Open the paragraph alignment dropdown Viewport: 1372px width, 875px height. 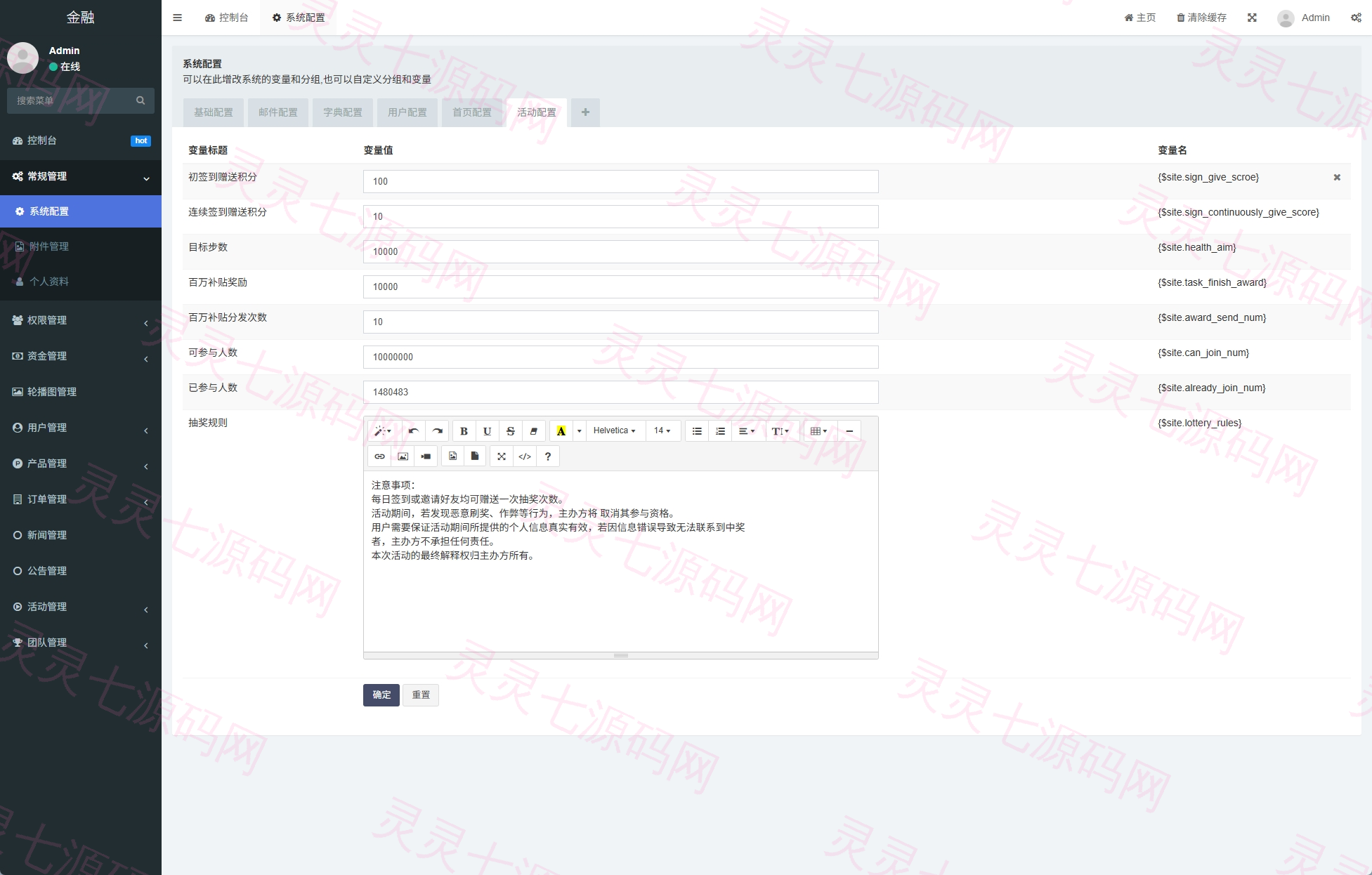(747, 431)
